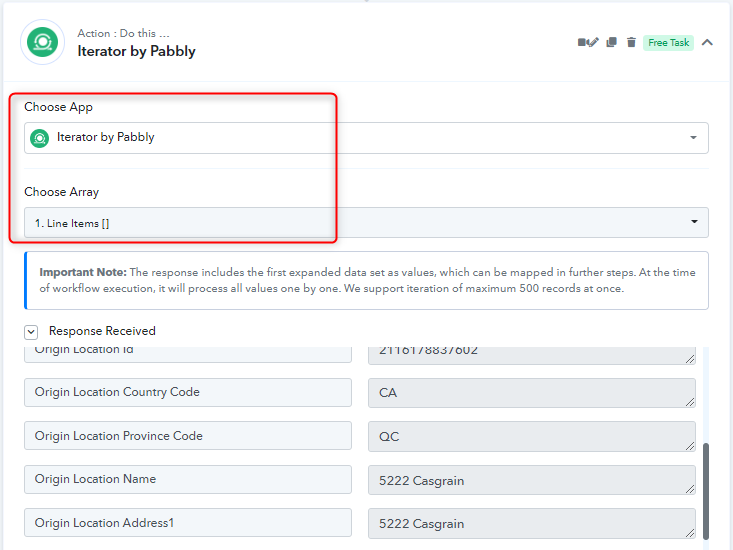Click the rename step video-pencil icon
Image resolution: width=733 pixels, height=550 pixels.
[588, 43]
